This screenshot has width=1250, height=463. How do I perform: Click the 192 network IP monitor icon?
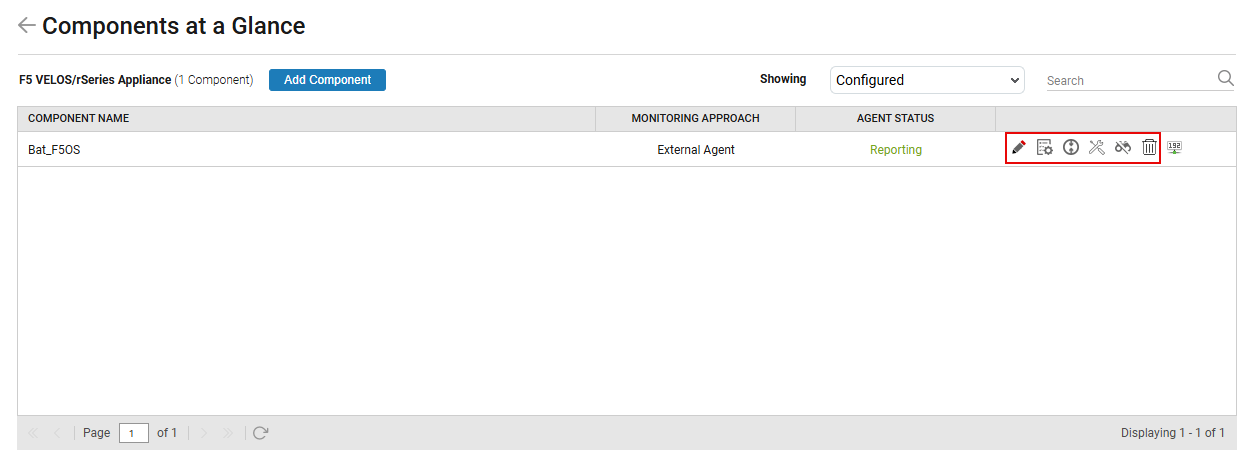(x=1175, y=148)
